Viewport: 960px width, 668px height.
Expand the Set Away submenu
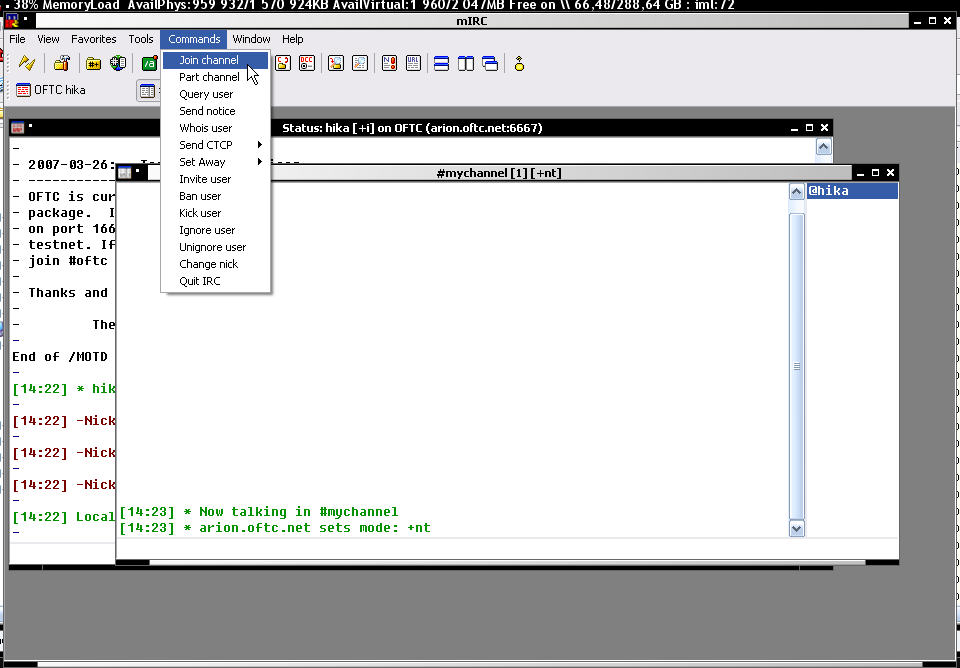click(215, 162)
